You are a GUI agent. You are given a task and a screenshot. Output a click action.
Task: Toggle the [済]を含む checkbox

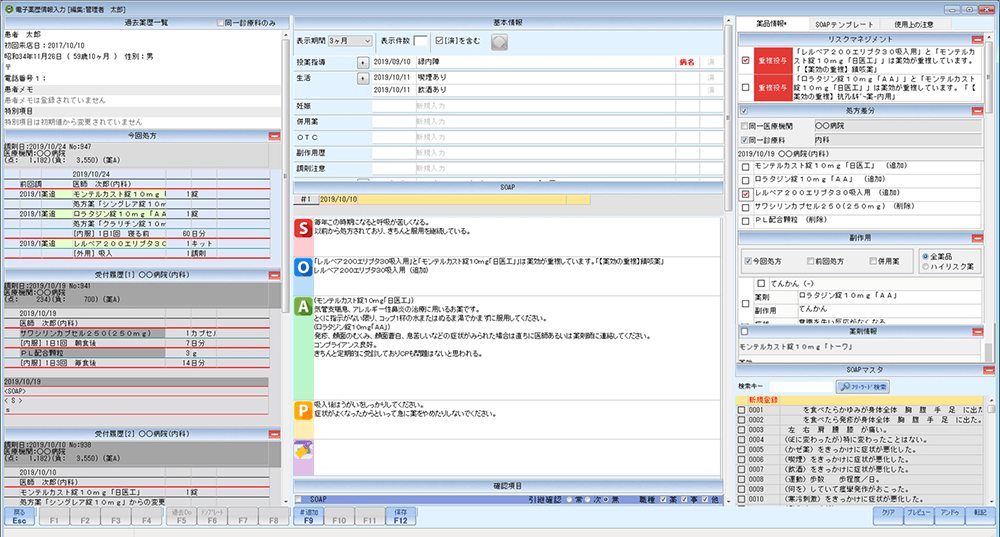coord(440,41)
